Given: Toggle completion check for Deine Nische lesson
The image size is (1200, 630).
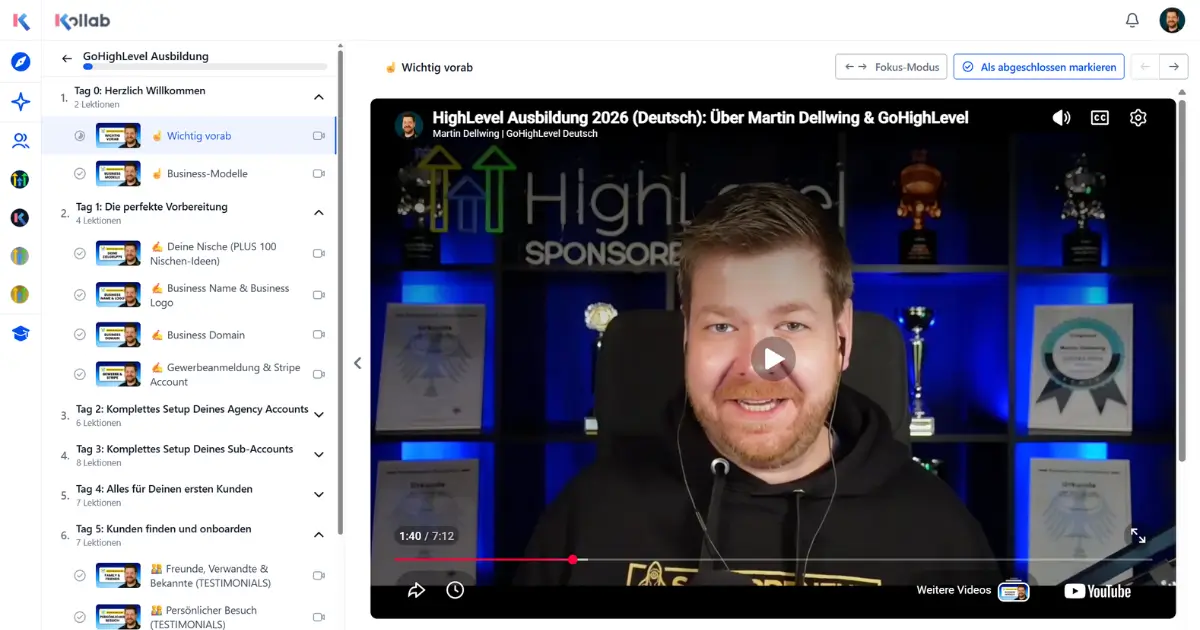Looking at the screenshot, I should [x=80, y=254].
